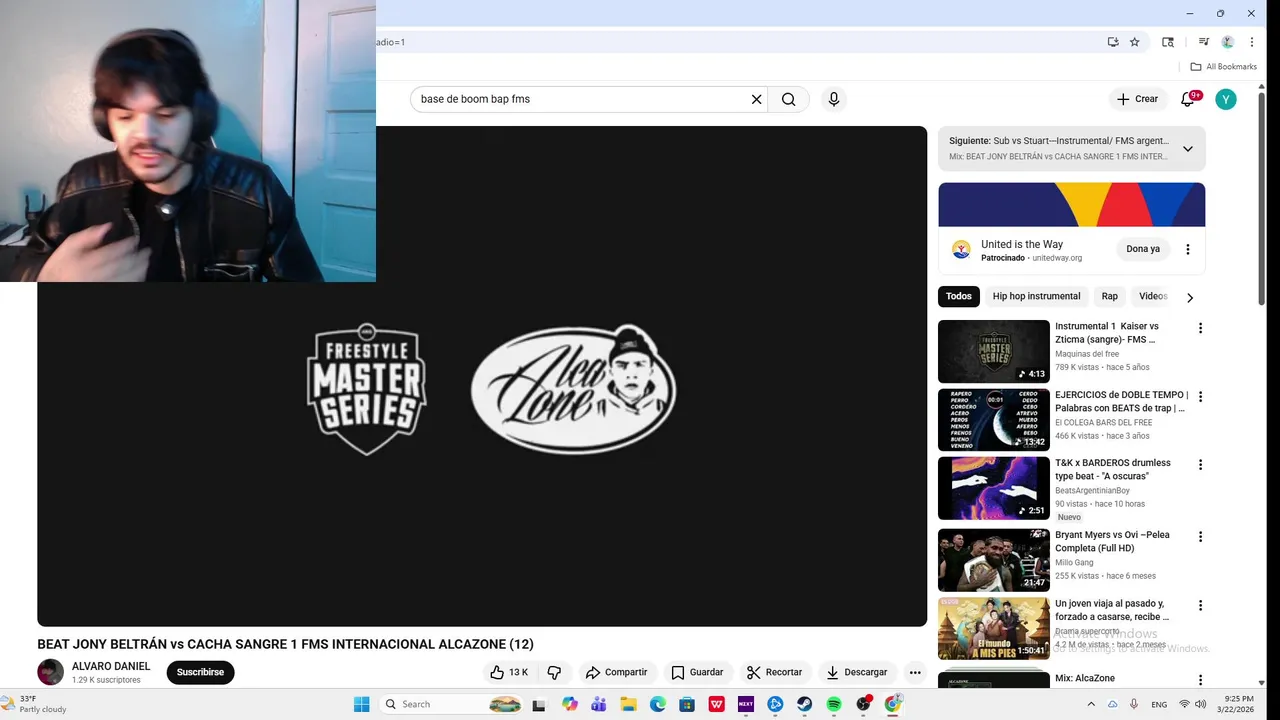
Task: Download video via Descargar
Action: click(857, 672)
